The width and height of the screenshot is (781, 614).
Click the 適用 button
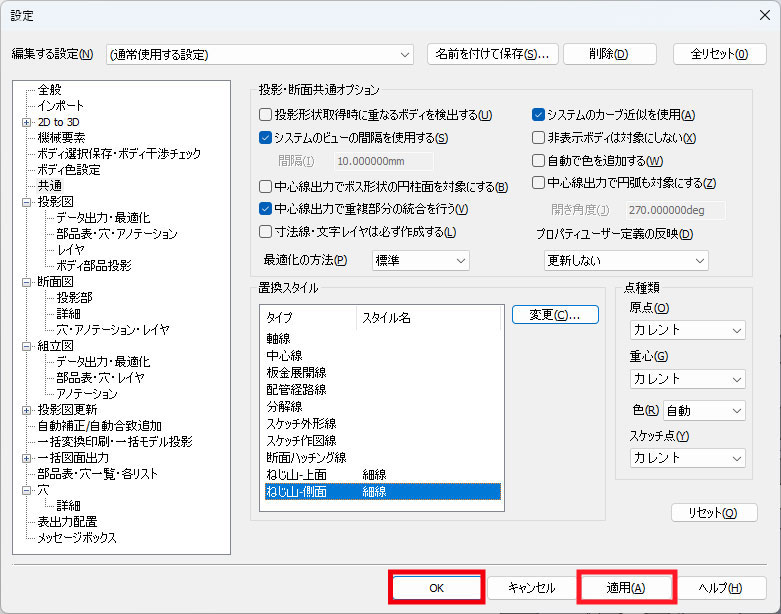point(626,588)
